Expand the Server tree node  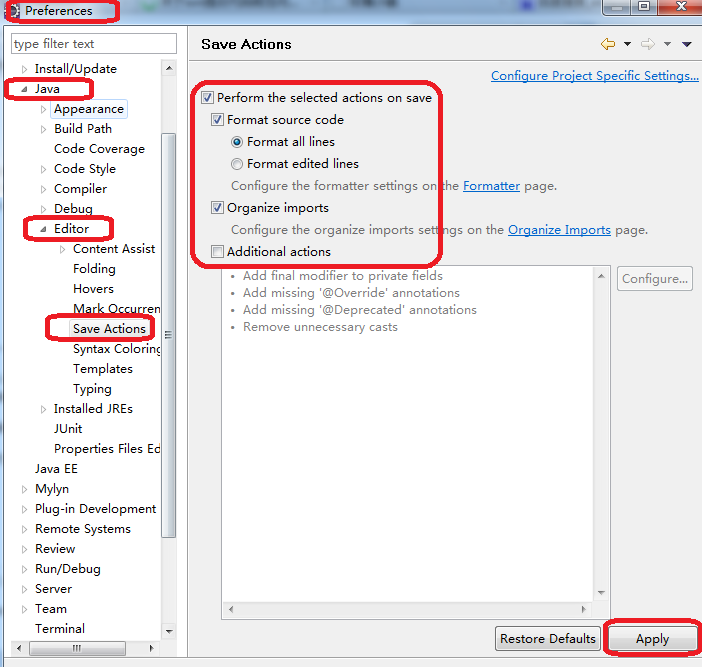pyautogui.click(x=25, y=589)
